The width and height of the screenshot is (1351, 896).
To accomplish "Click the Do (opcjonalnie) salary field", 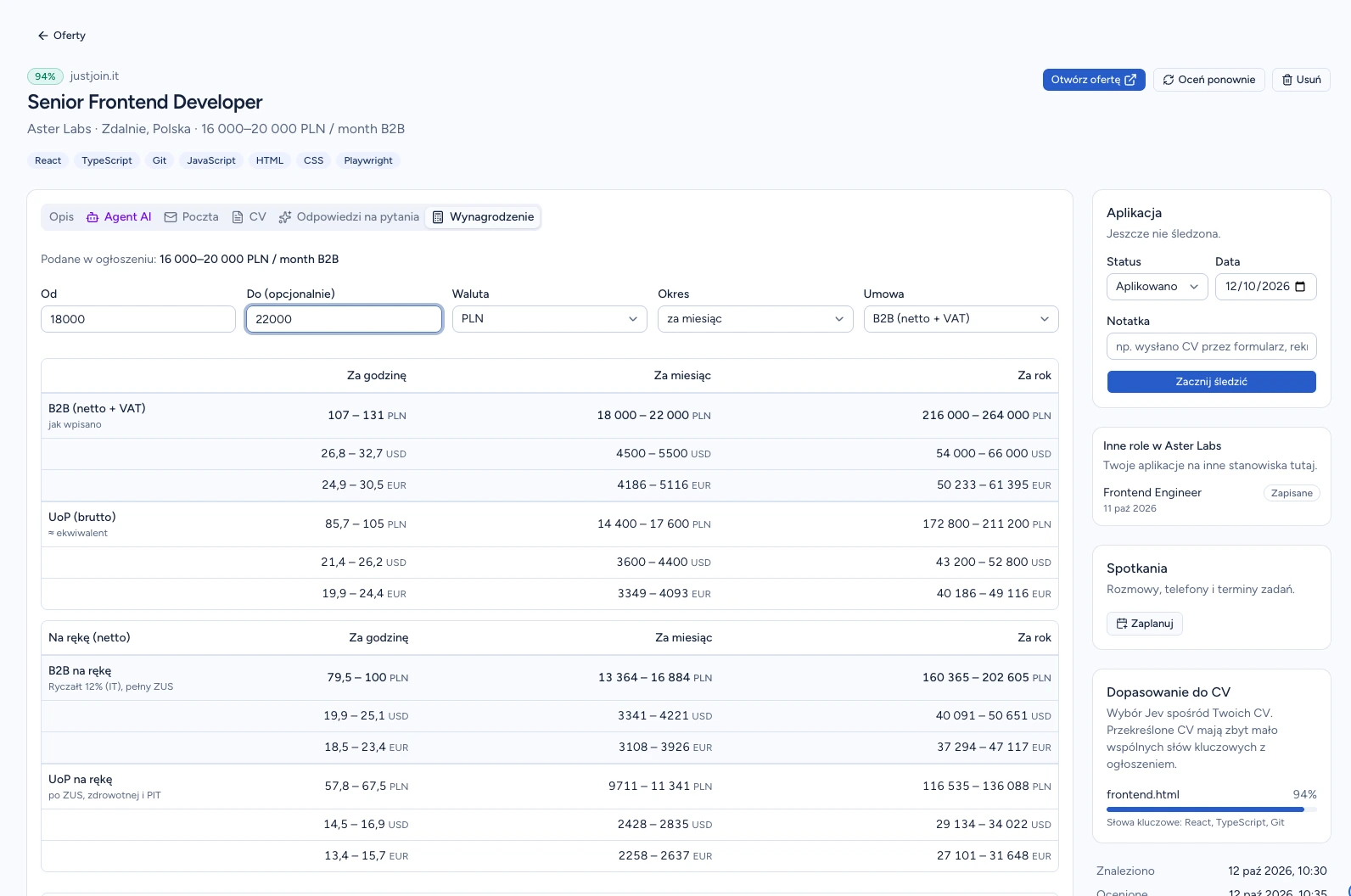I will pyautogui.click(x=344, y=319).
